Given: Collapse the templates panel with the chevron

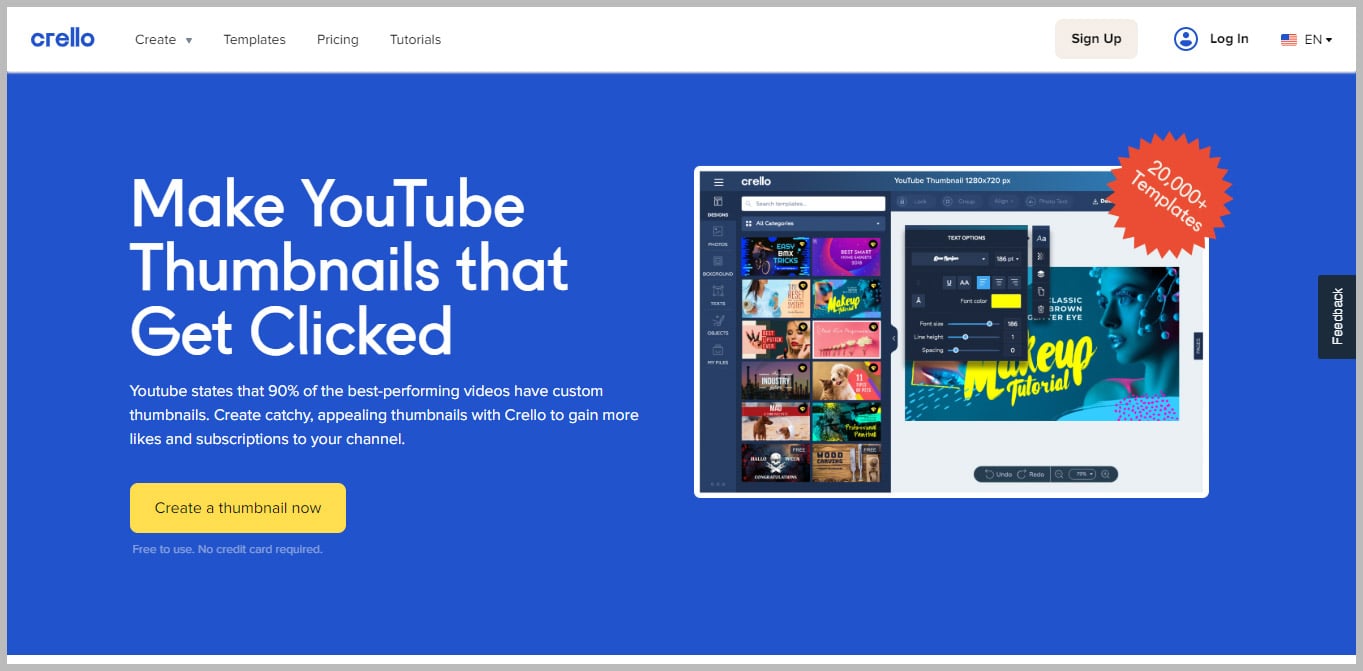Looking at the screenshot, I should coord(894,338).
